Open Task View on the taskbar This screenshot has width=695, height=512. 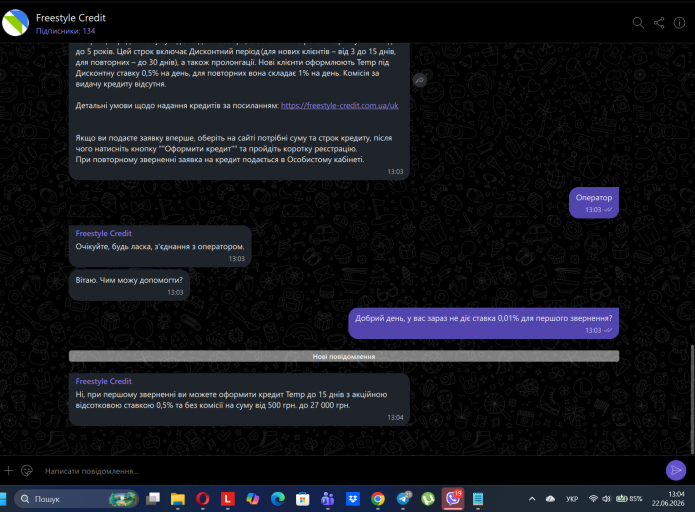[153, 499]
